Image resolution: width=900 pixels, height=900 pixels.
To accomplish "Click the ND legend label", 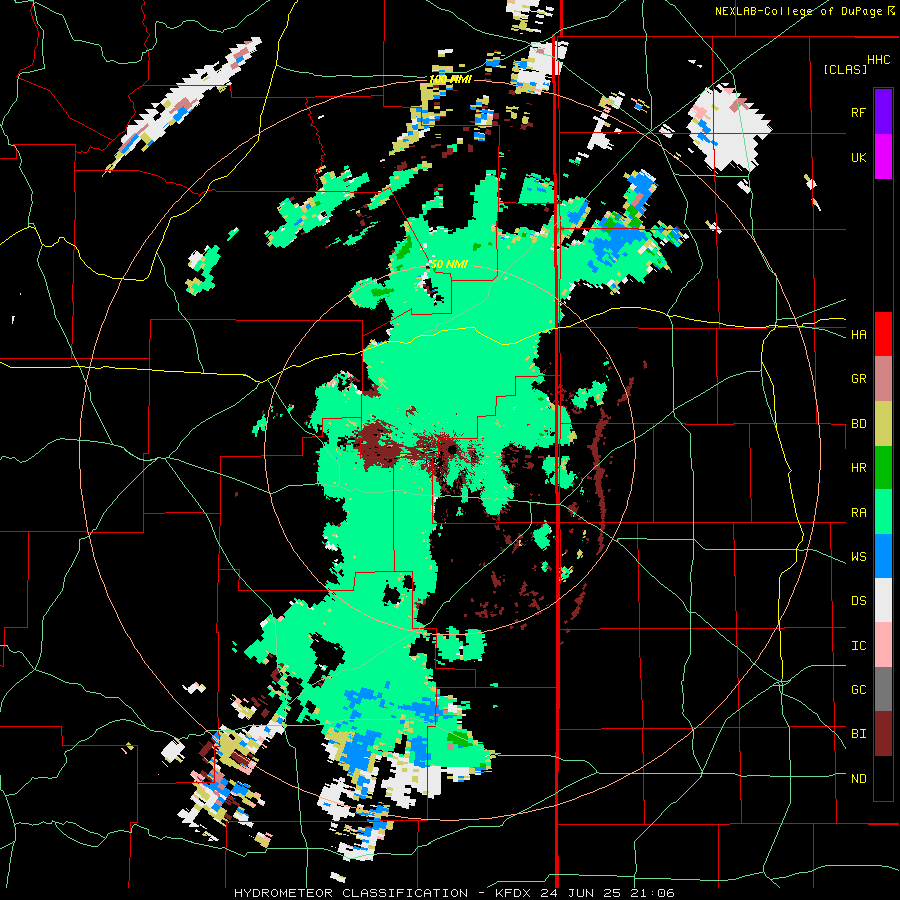I will click(858, 779).
